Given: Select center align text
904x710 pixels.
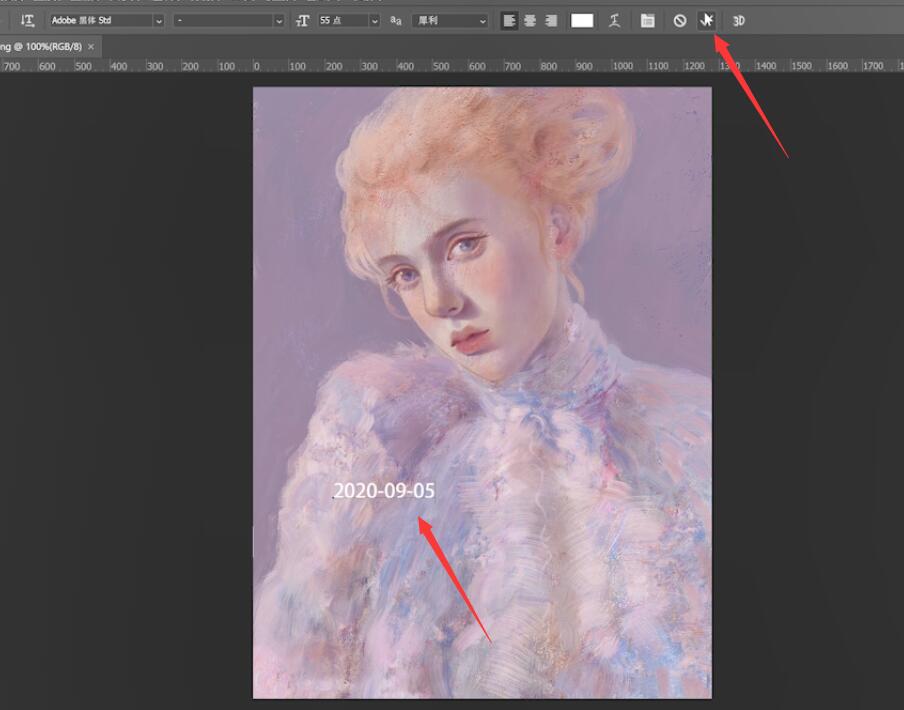Looking at the screenshot, I should point(530,21).
